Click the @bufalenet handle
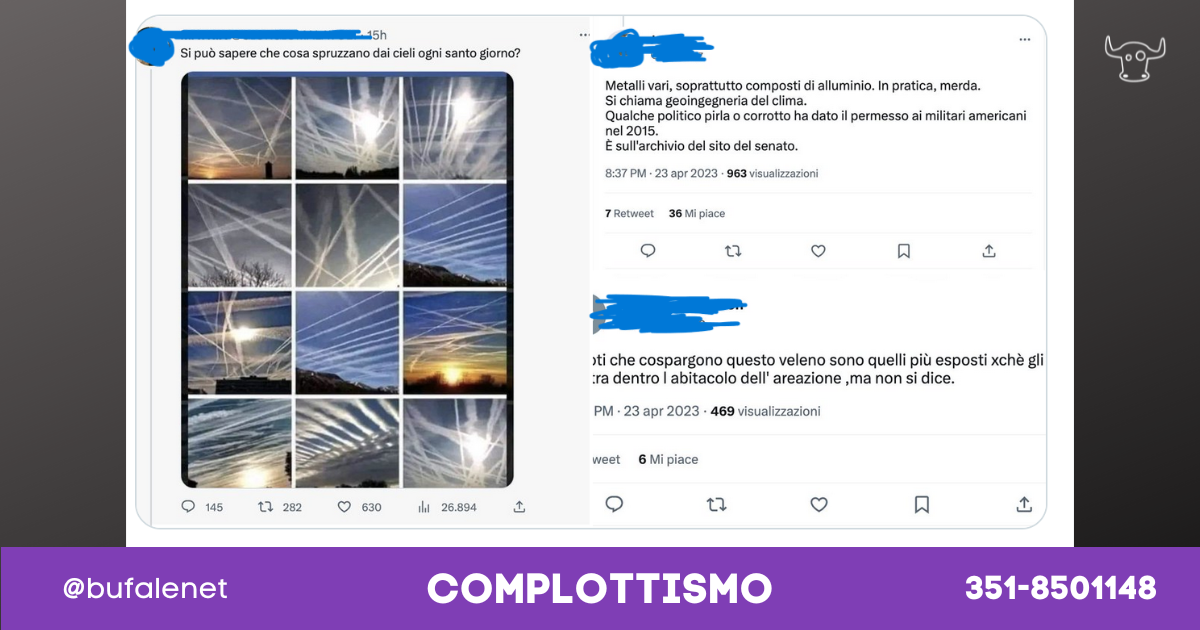 (145, 588)
